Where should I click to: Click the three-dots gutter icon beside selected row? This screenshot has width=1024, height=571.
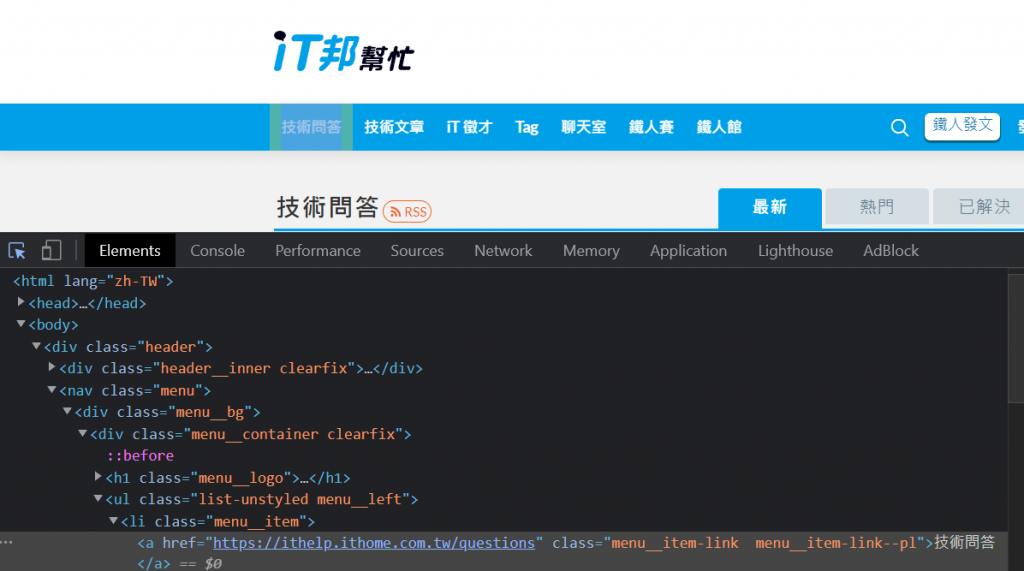coord(7,542)
